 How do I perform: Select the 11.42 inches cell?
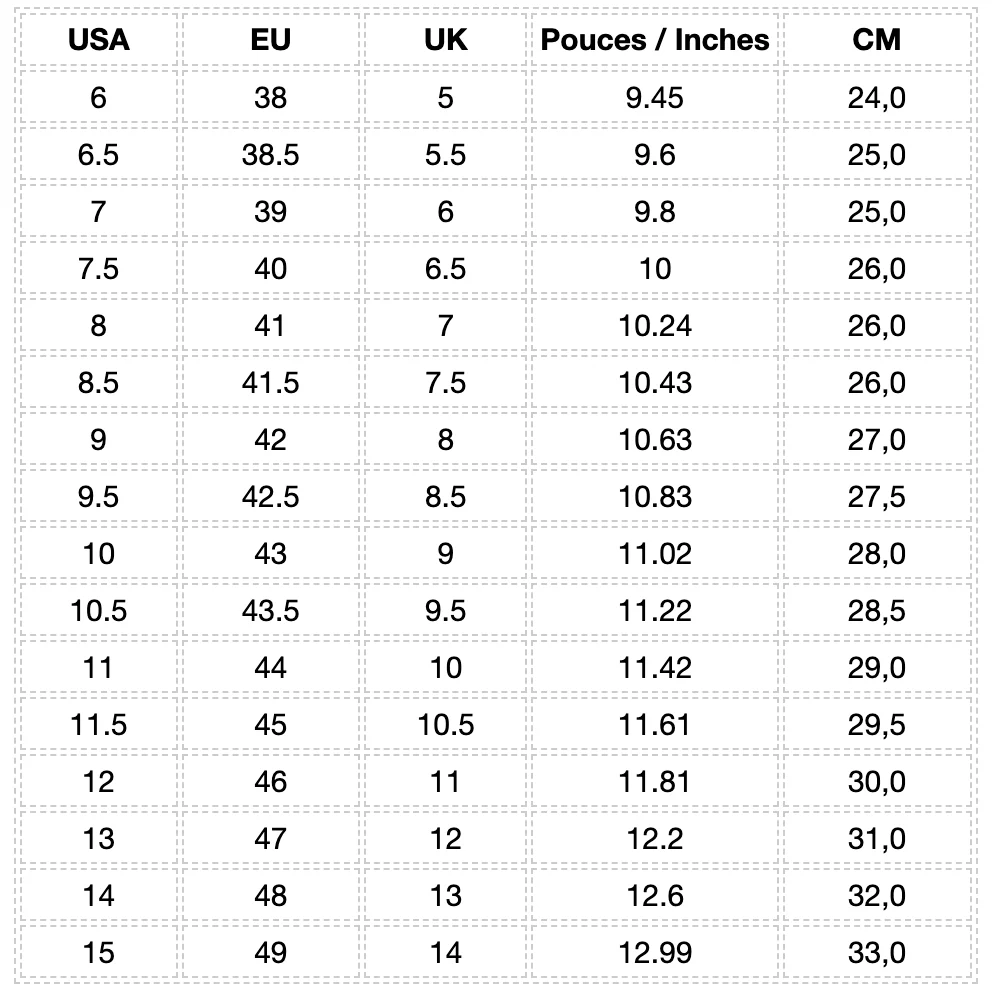coord(655,667)
